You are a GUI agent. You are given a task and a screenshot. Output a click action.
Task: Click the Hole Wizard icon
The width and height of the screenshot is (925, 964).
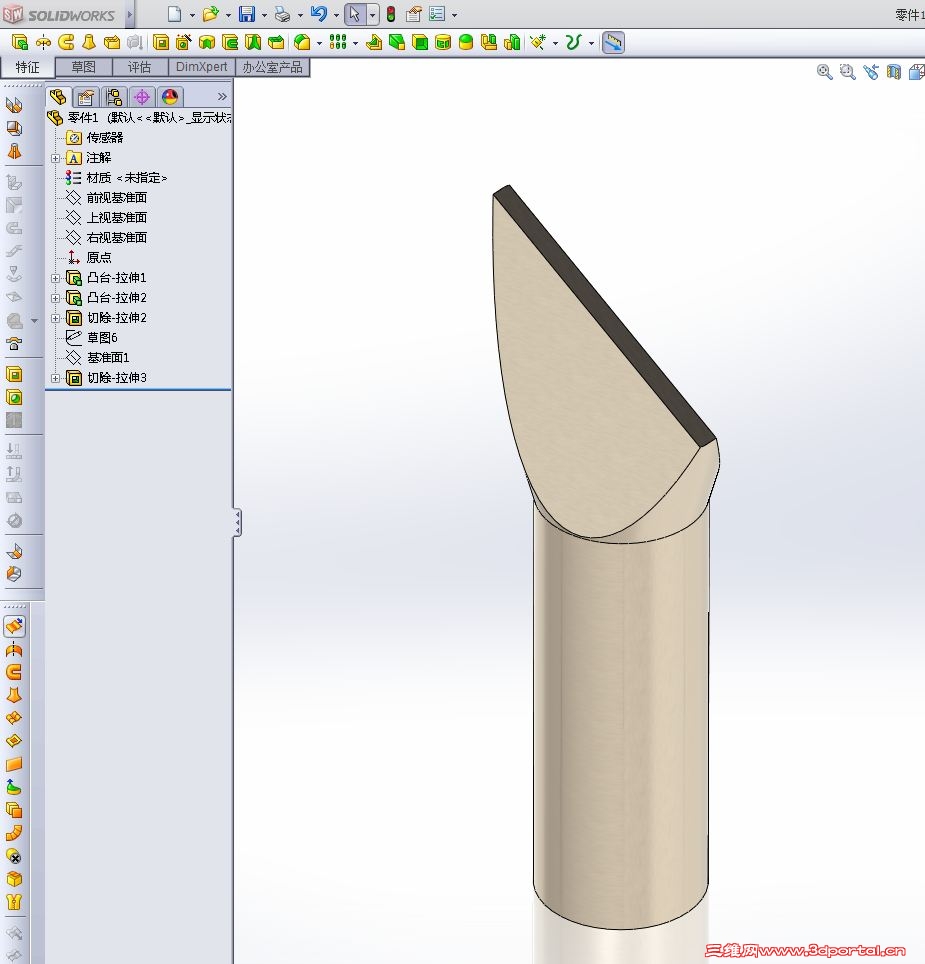(183, 42)
